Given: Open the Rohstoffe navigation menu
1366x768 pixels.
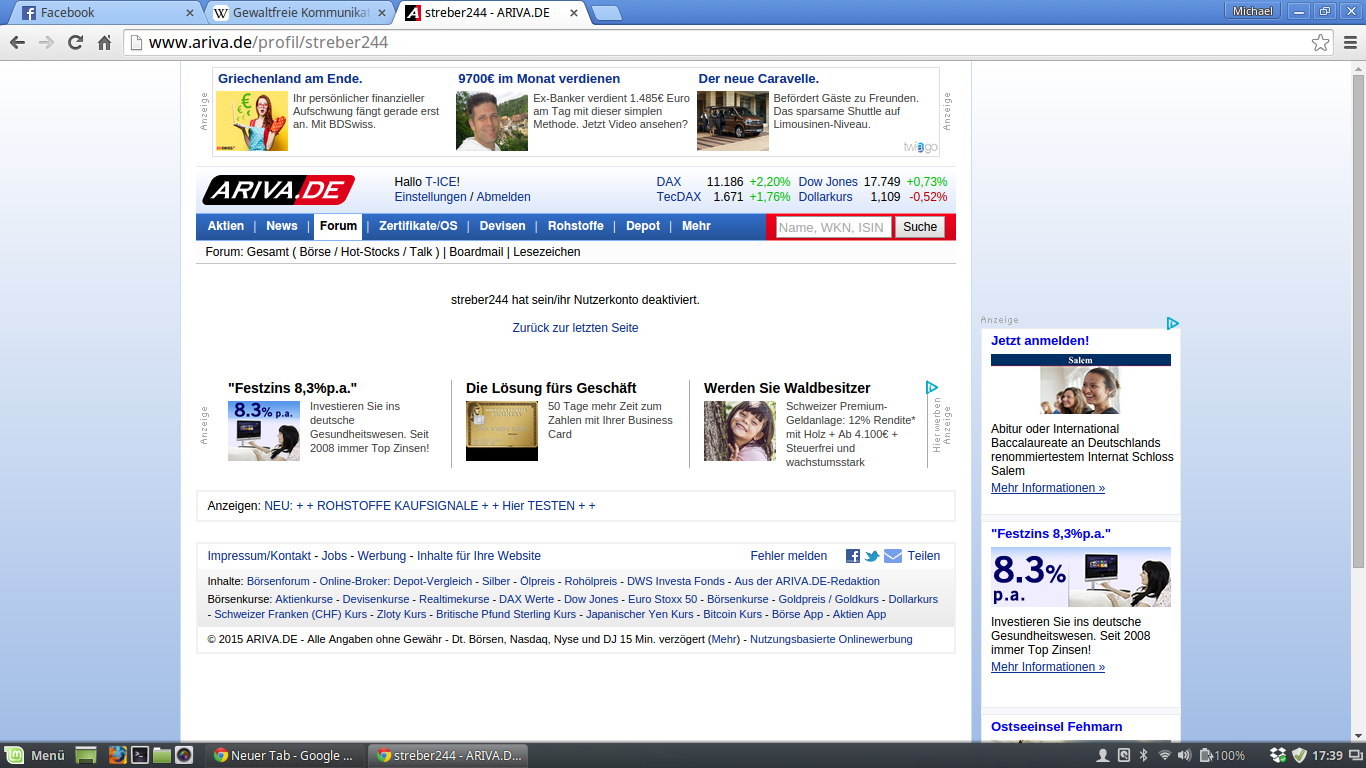Looking at the screenshot, I should pos(576,226).
